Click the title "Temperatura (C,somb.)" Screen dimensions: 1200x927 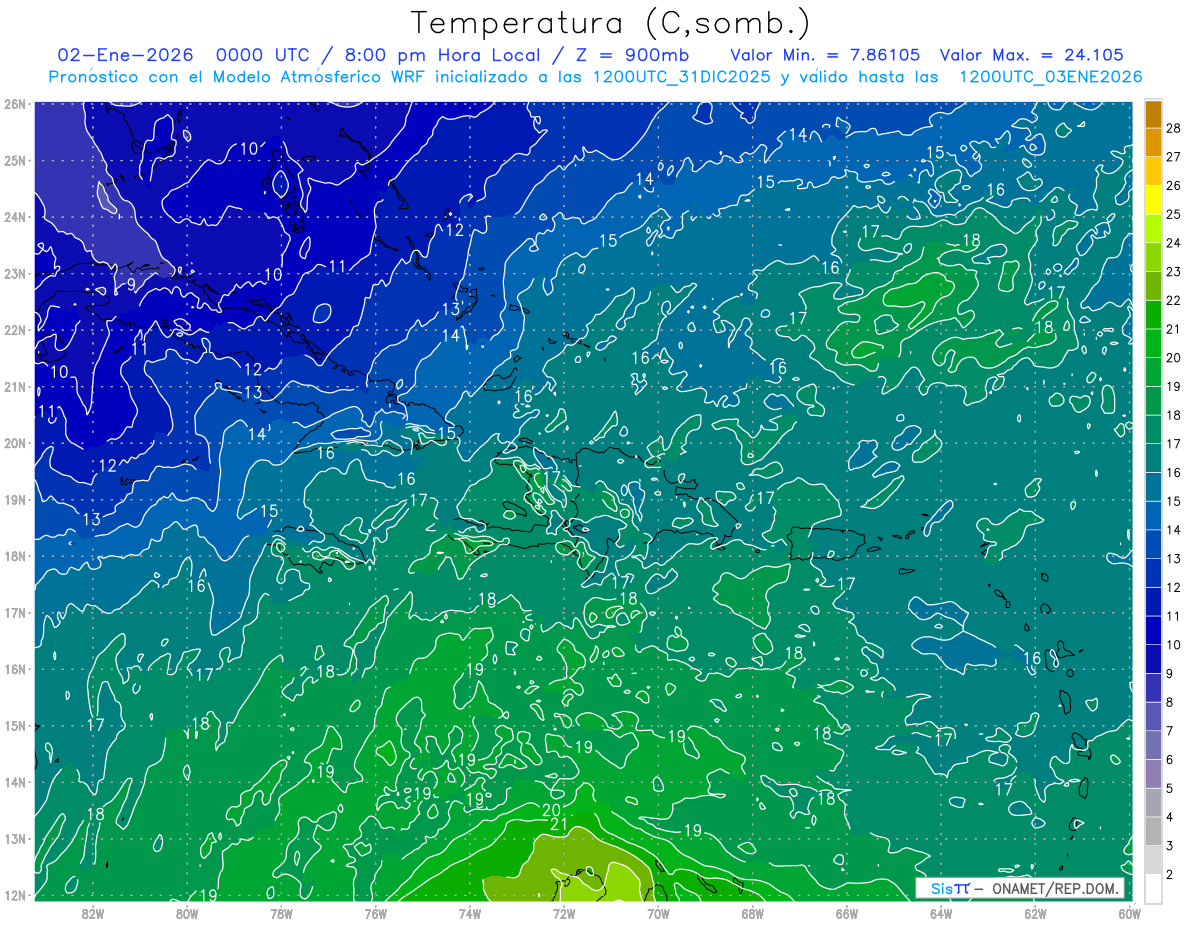[610, 24]
